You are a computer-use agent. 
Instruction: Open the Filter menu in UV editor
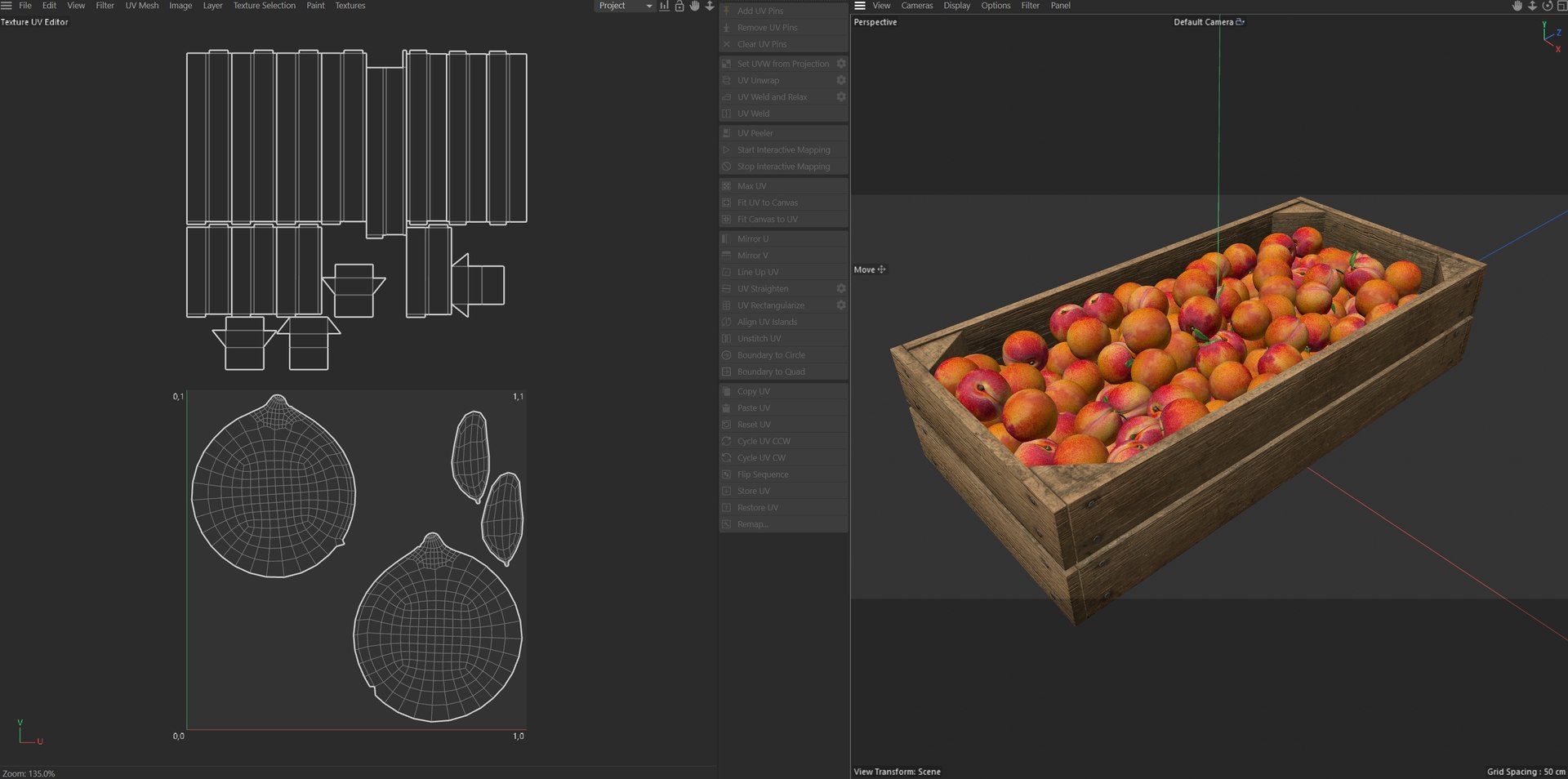(x=105, y=6)
